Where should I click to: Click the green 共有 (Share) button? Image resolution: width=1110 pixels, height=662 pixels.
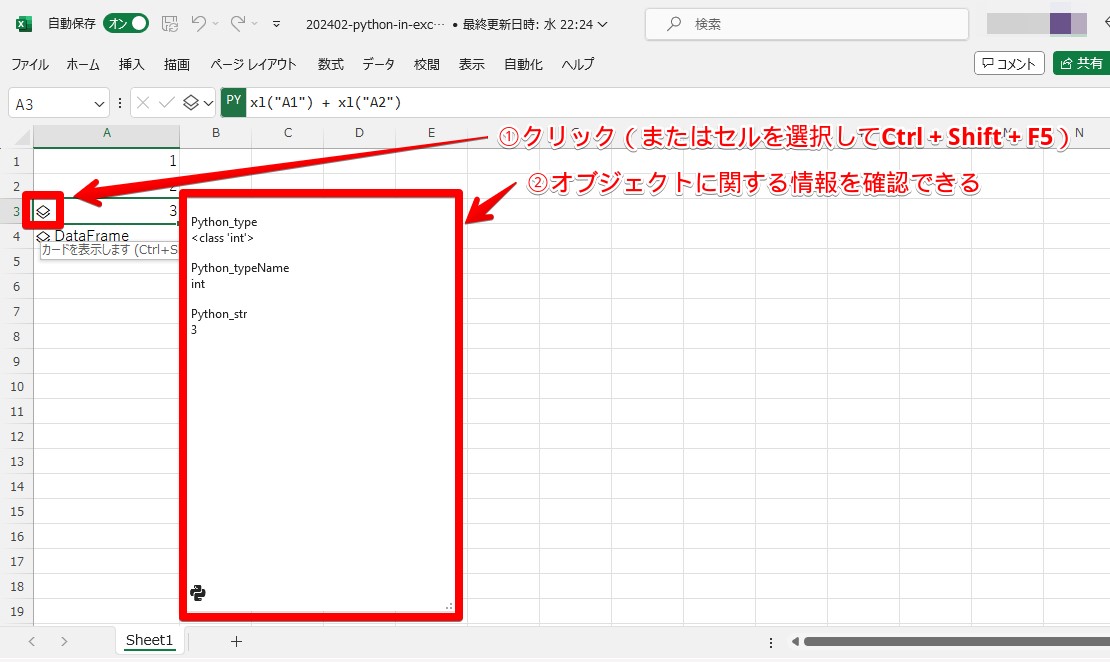pyautogui.click(x=1081, y=64)
